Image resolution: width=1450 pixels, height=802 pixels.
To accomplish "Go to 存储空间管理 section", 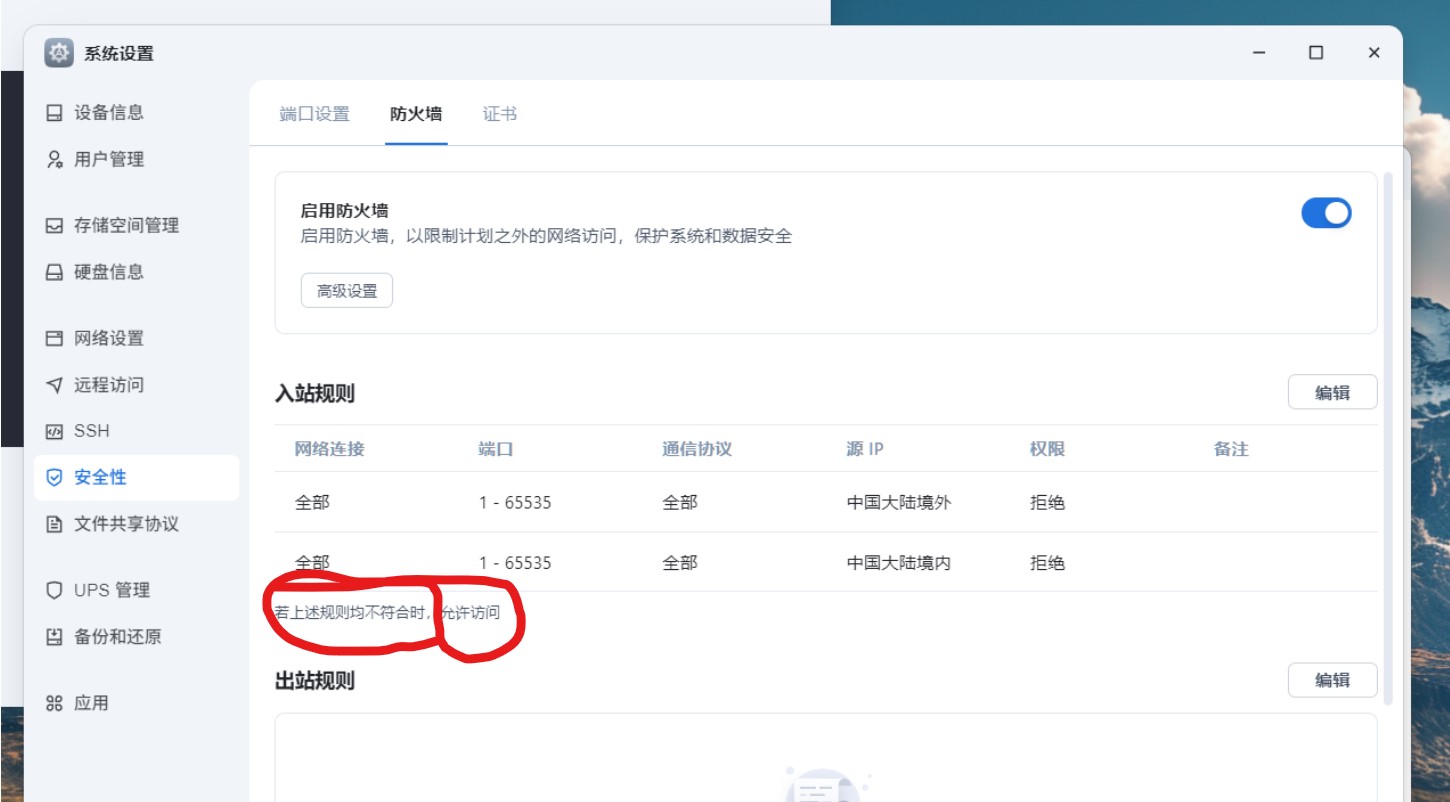I will tap(136, 226).
